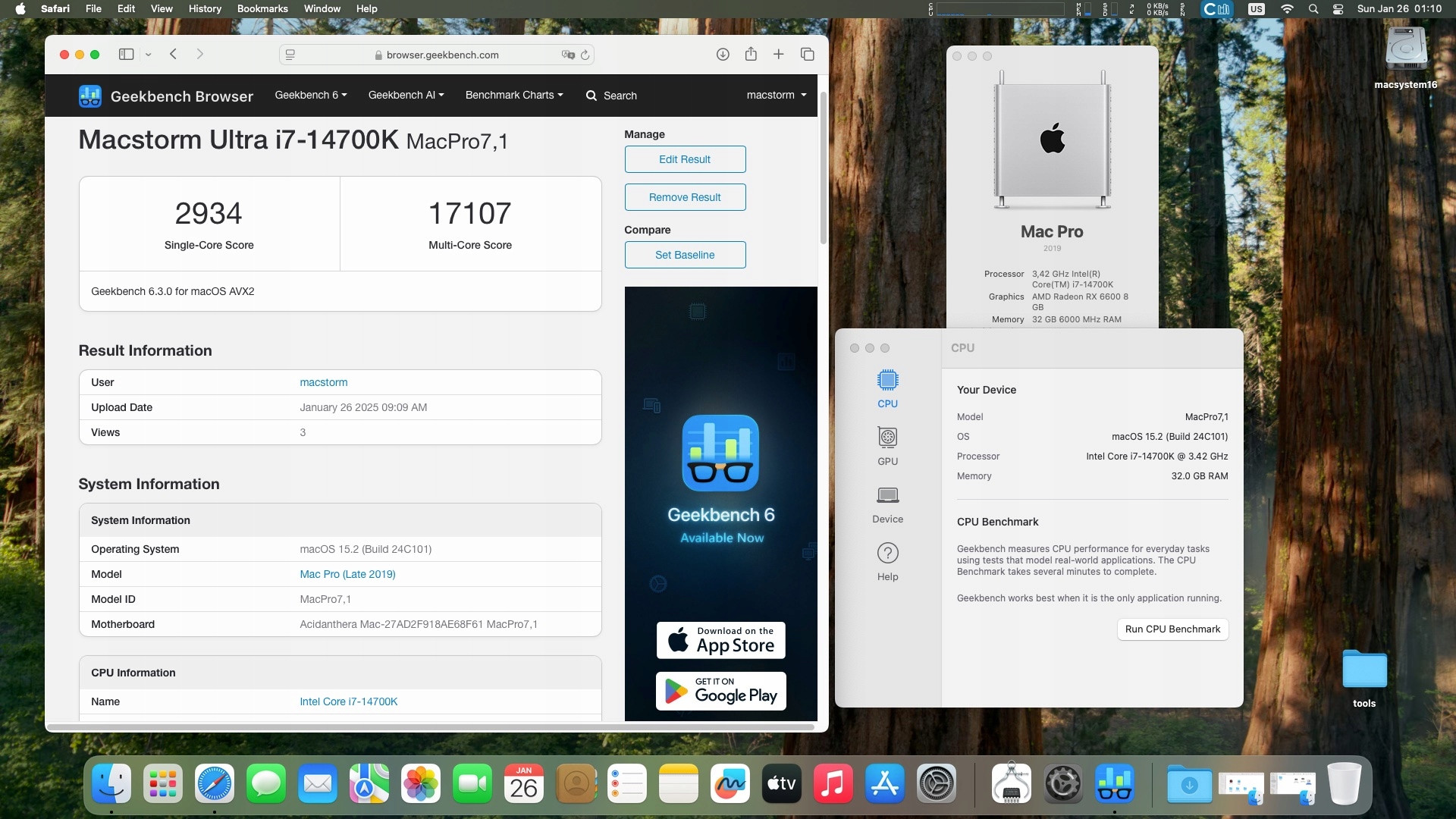Open the Device section in Geekbench
The width and height of the screenshot is (1456, 819).
pos(887,504)
